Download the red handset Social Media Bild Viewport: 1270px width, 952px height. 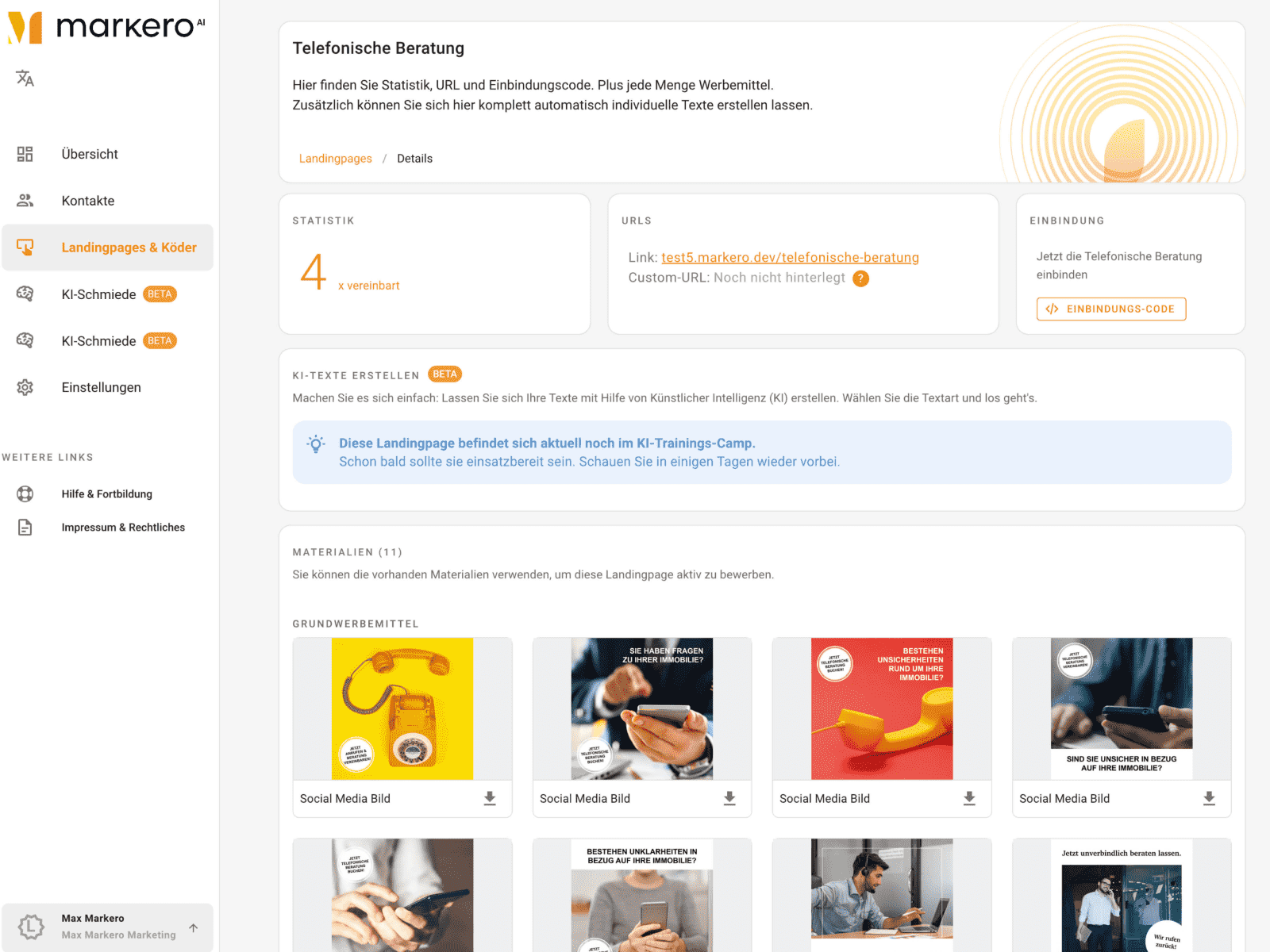pos(969,798)
